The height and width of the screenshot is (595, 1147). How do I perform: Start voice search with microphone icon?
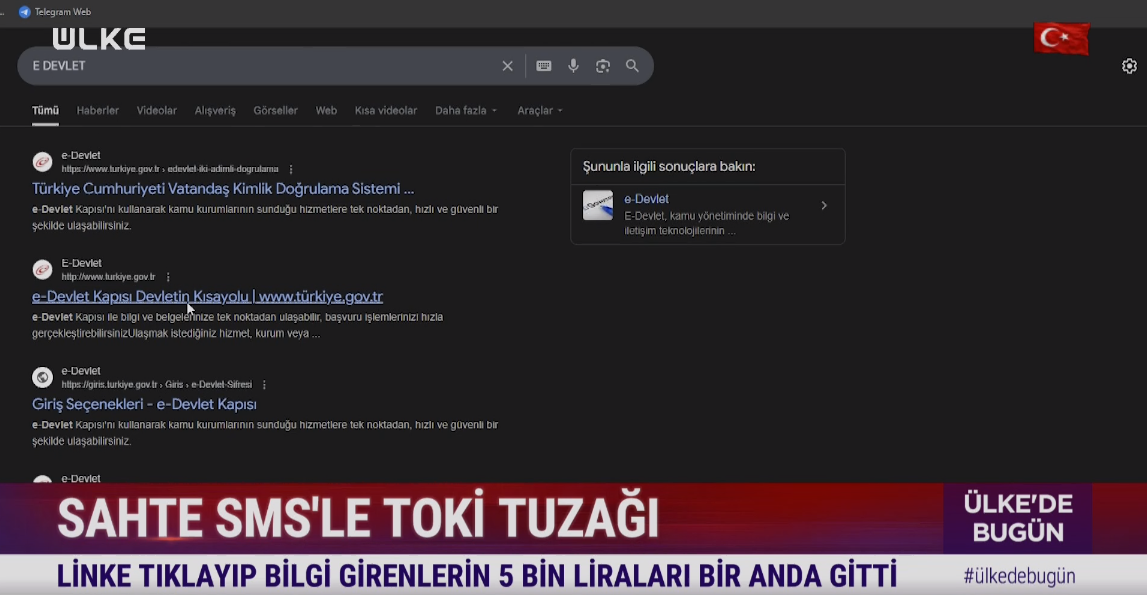[573, 66]
